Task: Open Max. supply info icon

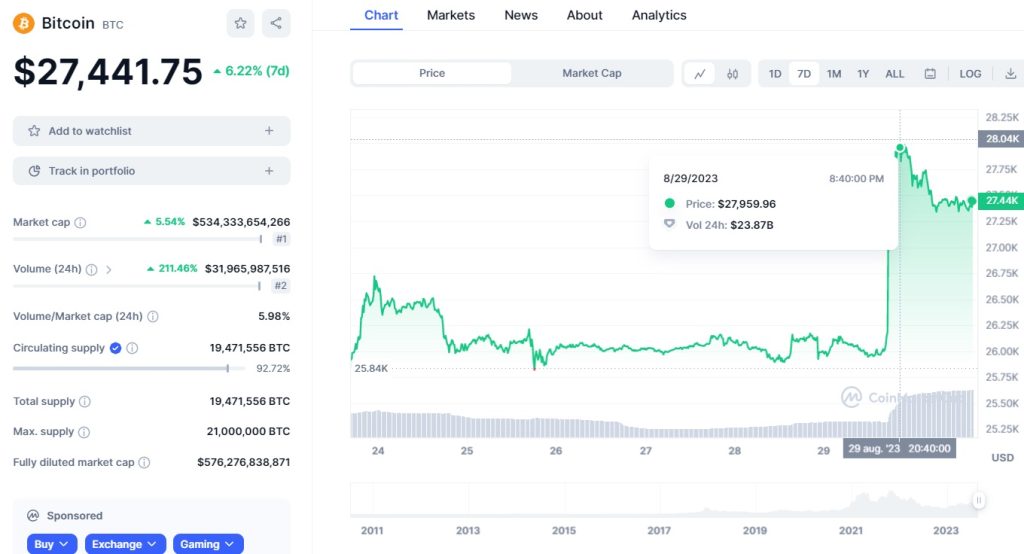Action: point(84,432)
